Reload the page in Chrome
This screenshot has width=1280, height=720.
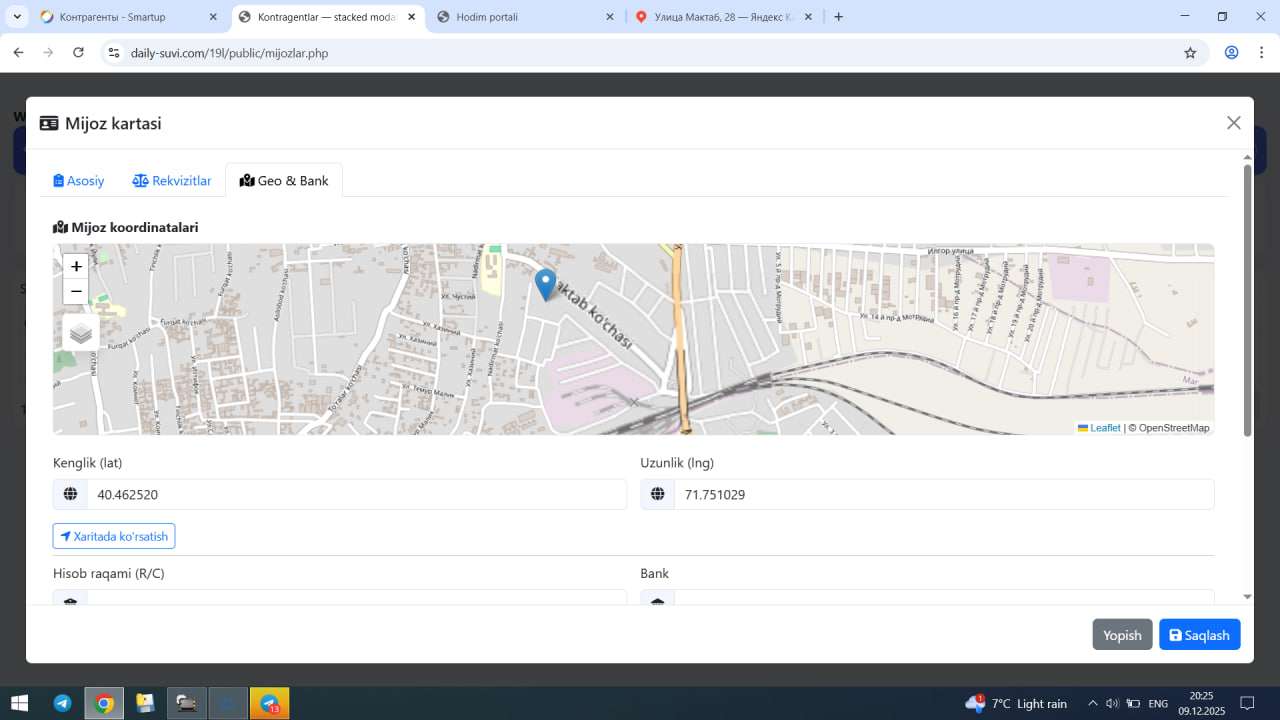pyautogui.click(x=79, y=53)
